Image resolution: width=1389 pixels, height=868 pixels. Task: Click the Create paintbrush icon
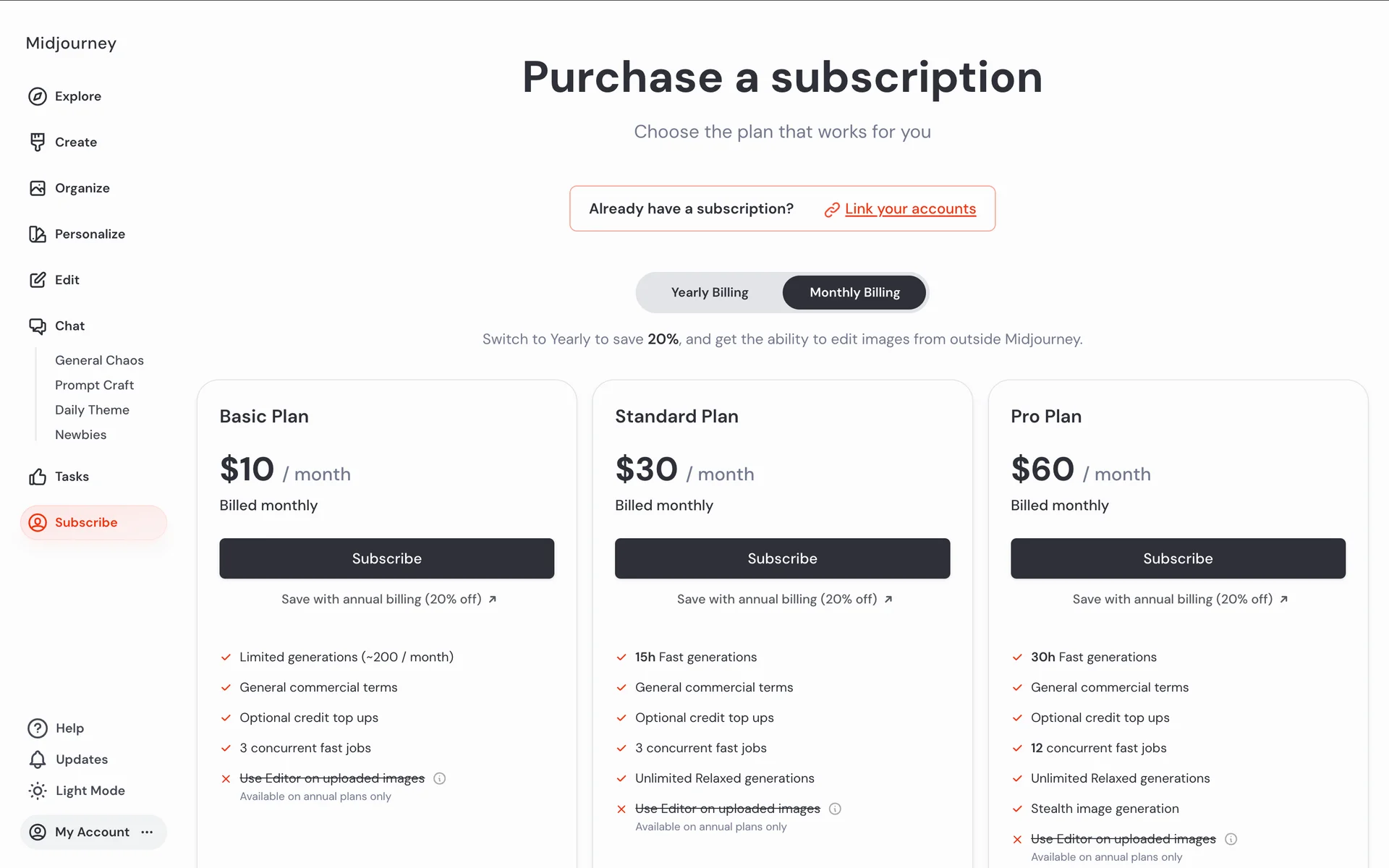click(38, 142)
